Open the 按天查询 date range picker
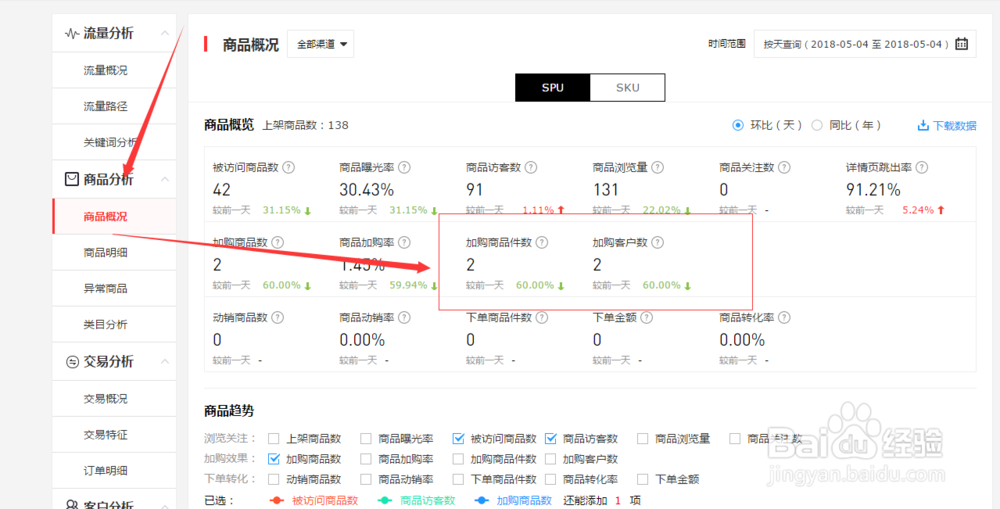1000x509 pixels. [865, 44]
